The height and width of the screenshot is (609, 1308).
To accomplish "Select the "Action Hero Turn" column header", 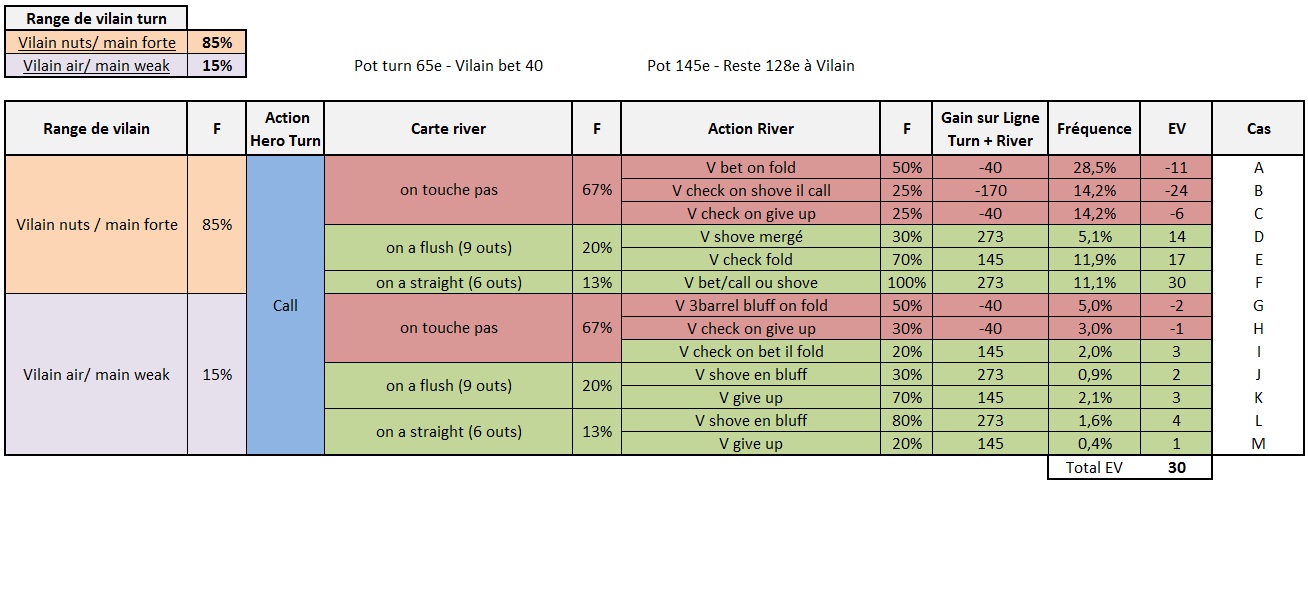I will click(286, 129).
